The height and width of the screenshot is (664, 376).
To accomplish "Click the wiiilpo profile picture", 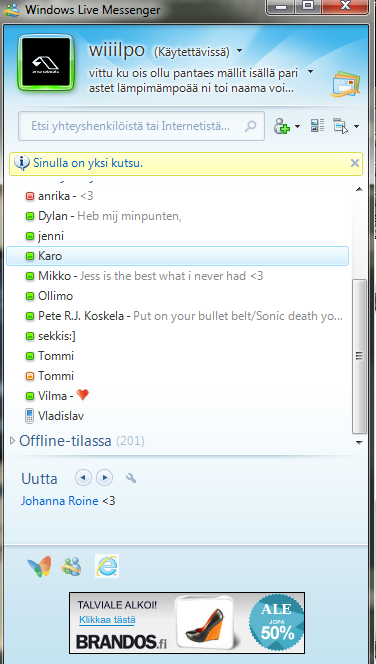I will [x=46, y=63].
